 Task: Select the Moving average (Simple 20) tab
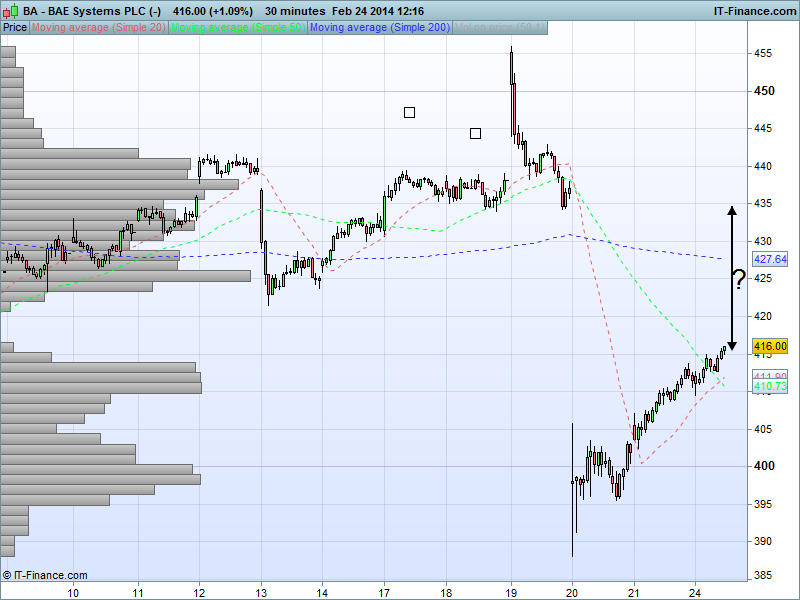pos(99,27)
